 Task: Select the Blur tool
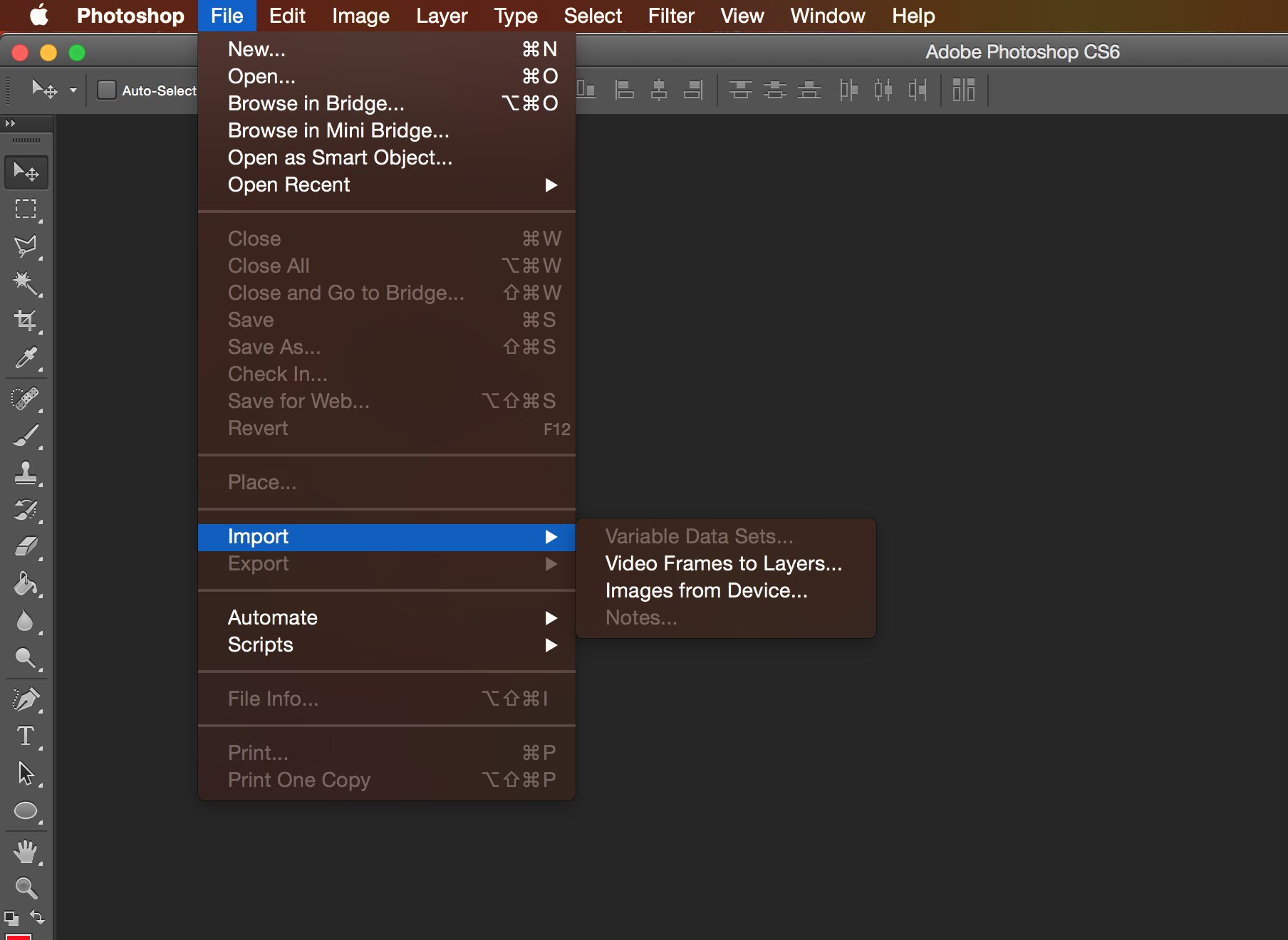click(x=26, y=621)
